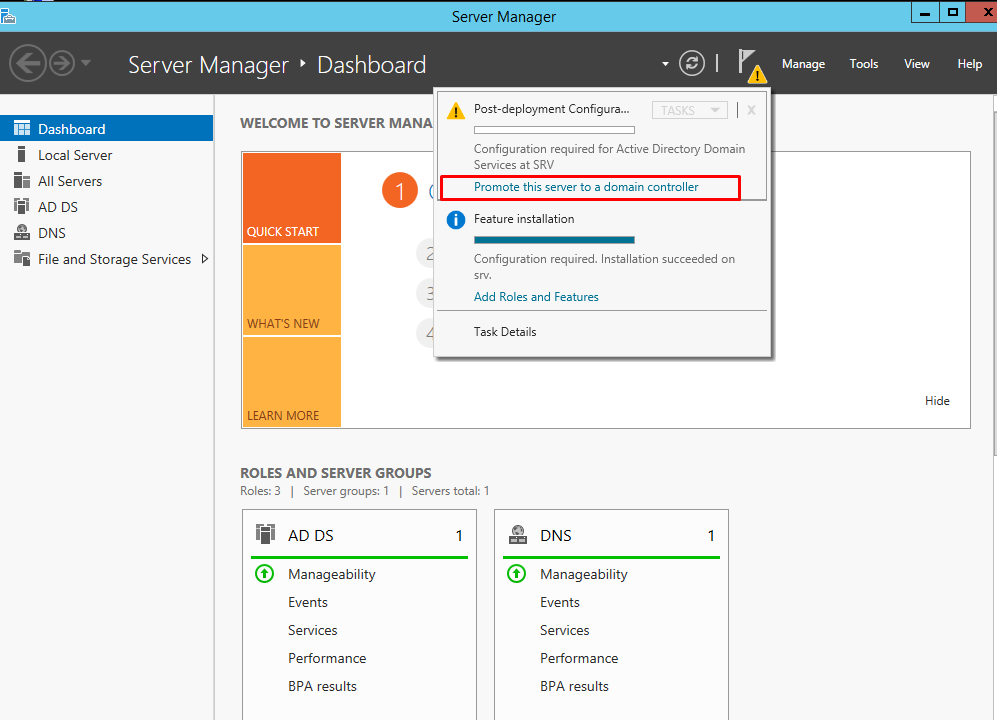Image resolution: width=997 pixels, height=720 pixels.
Task: Open the Manage menu
Action: 803,64
